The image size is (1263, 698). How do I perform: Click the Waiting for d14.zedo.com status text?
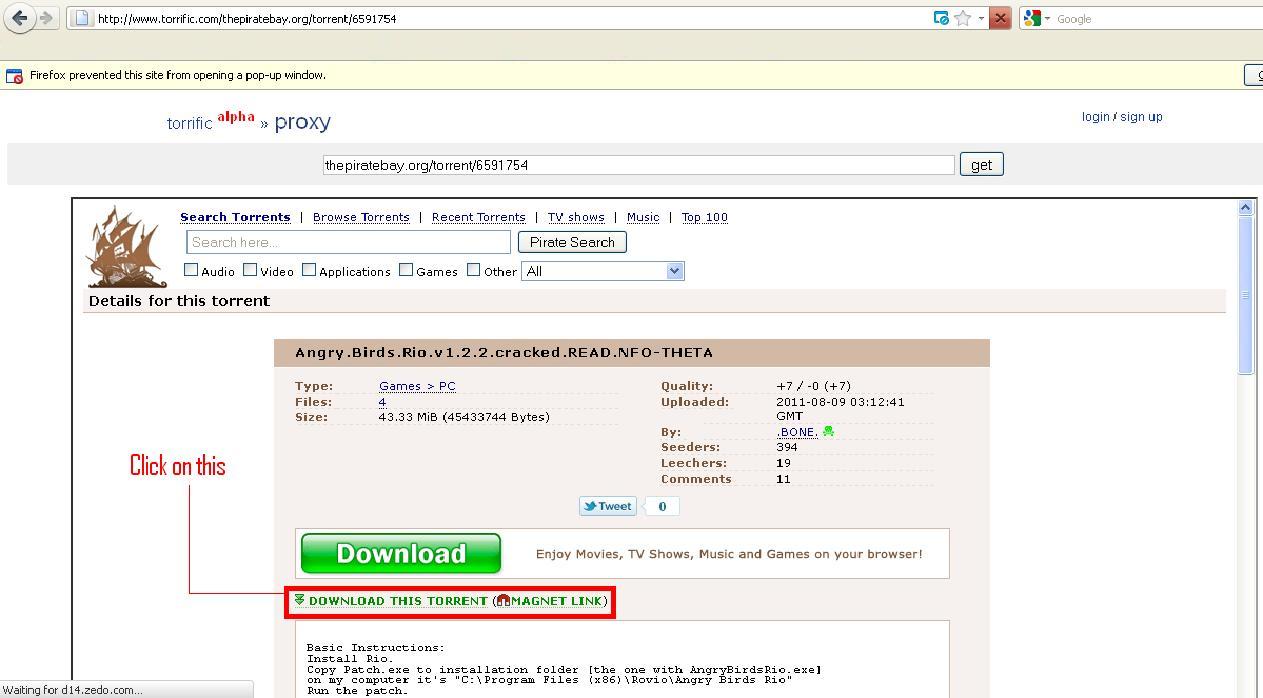73,690
